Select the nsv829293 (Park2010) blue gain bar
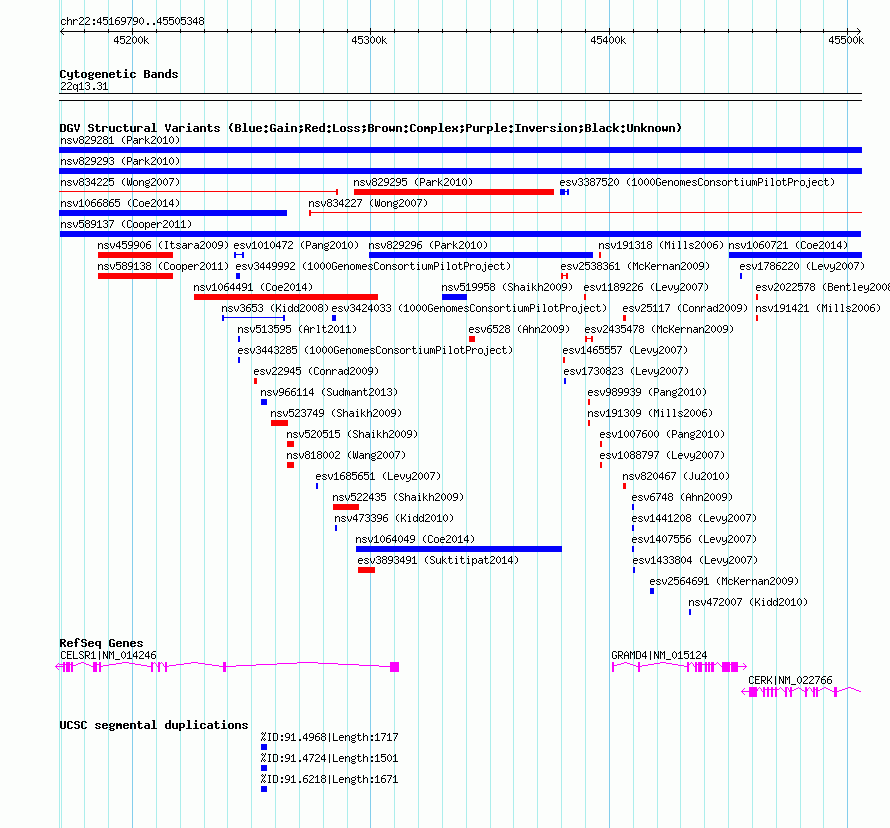The width and height of the screenshot is (890, 828). point(460,171)
